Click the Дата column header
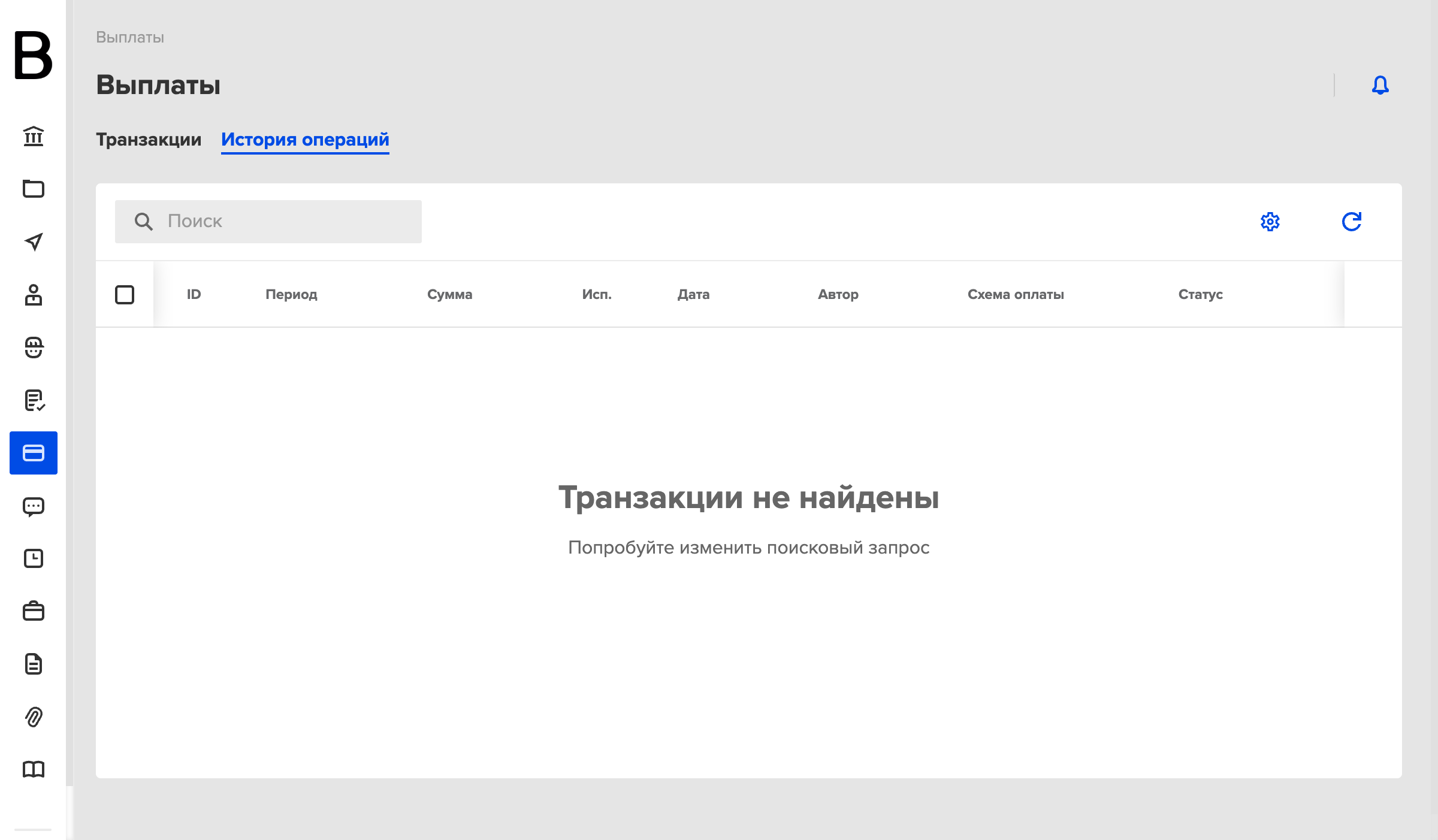Screen dimensions: 1438x840 693,294
